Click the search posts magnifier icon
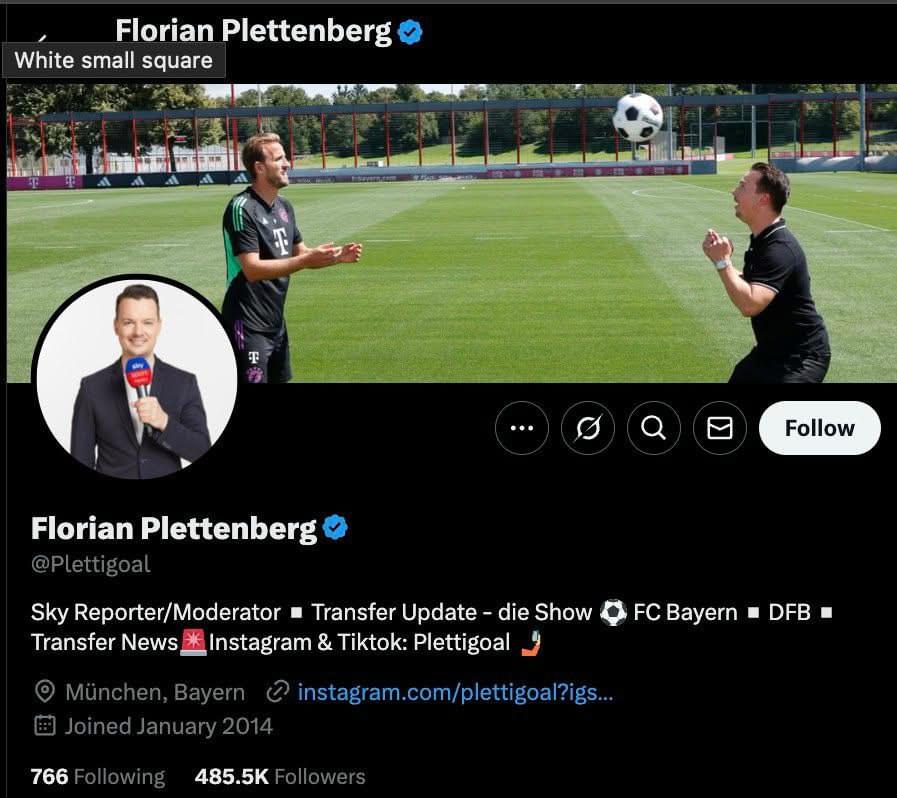Viewport: 897px width, 798px height. [653, 428]
